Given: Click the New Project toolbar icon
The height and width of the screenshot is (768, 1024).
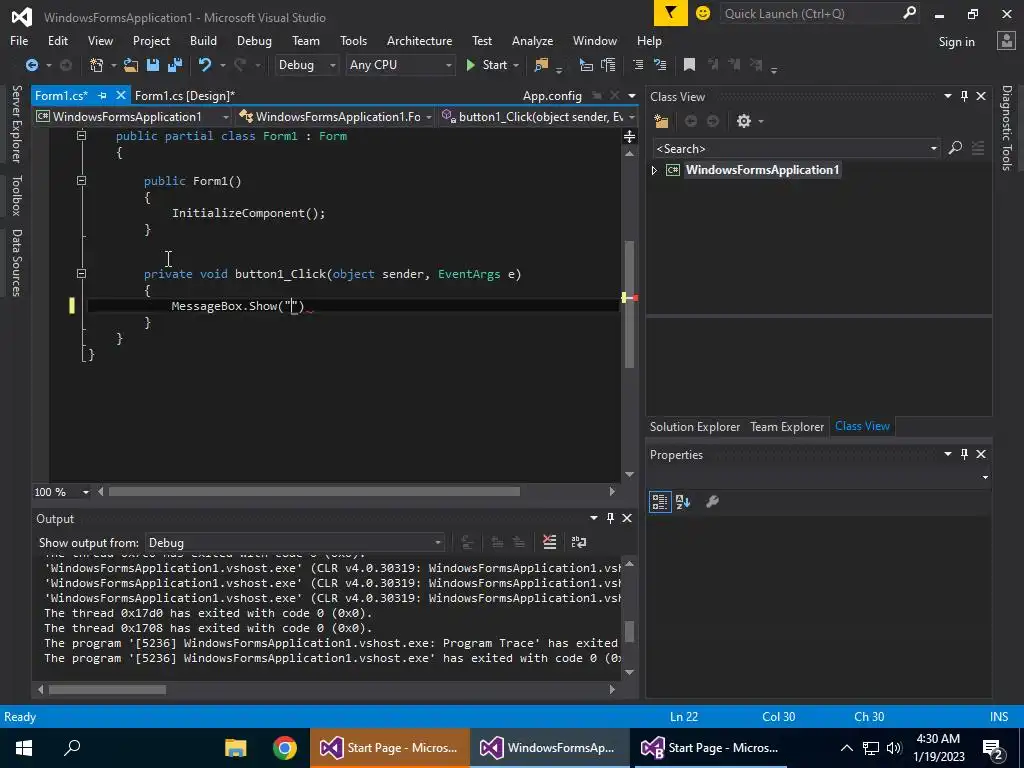Looking at the screenshot, I should click(x=97, y=65).
